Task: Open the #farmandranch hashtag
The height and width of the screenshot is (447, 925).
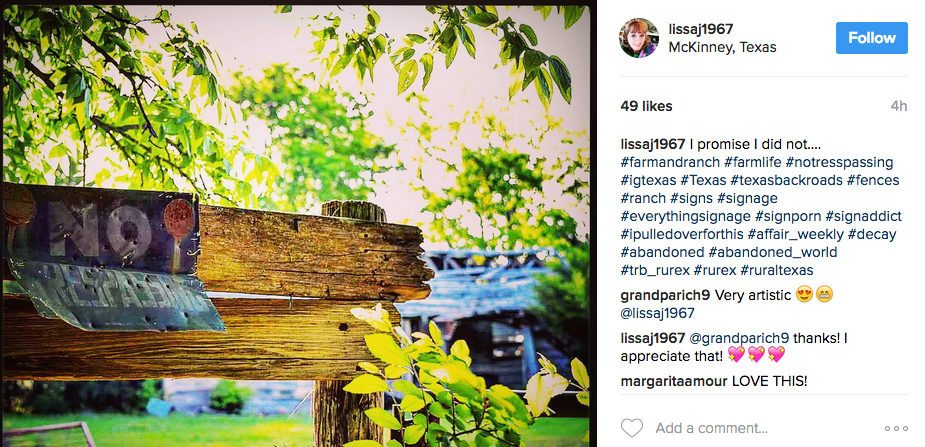Action: [x=670, y=162]
